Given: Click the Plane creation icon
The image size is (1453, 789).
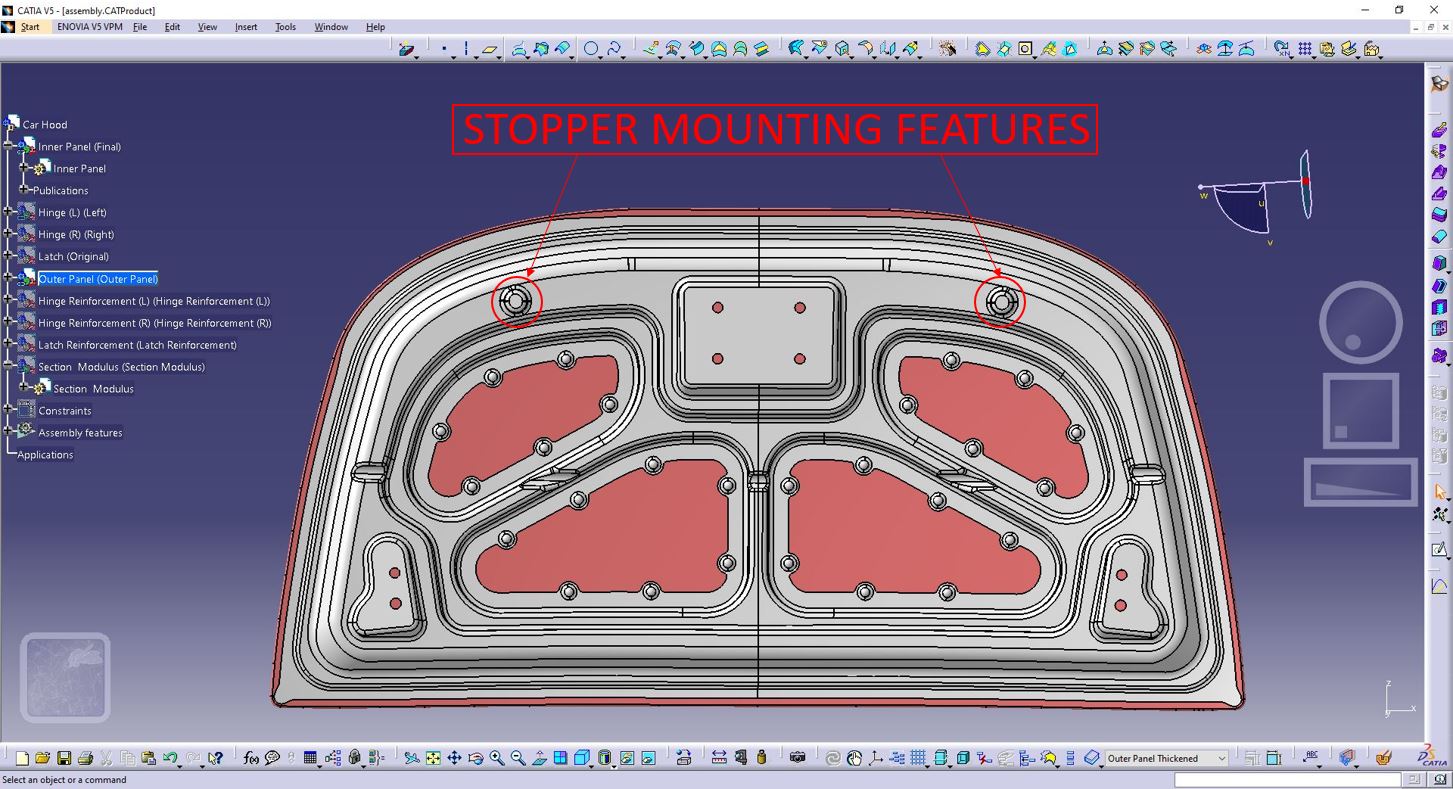Looking at the screenshot, I should click(489, 48).
